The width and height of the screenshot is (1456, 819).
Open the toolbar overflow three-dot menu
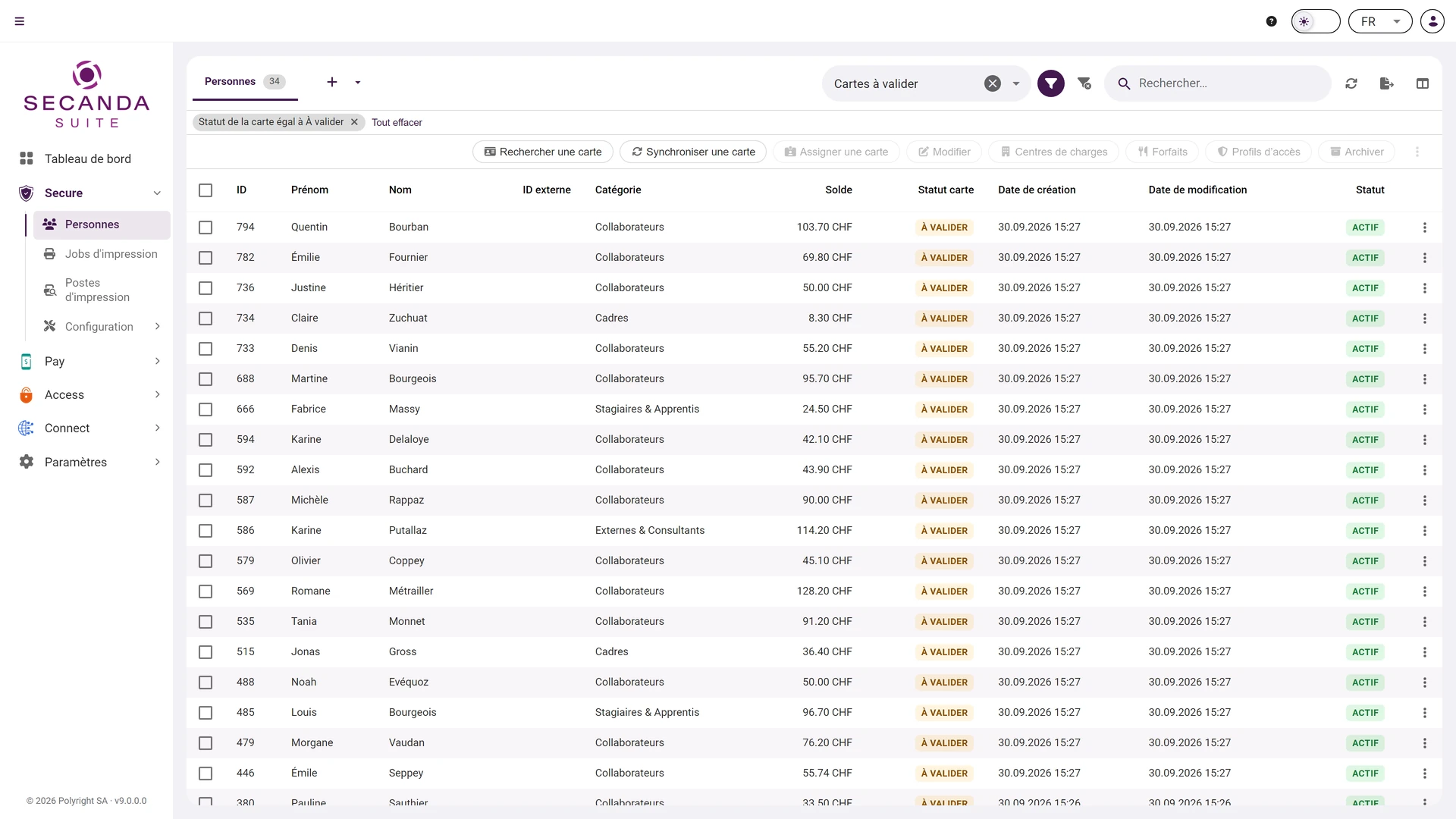[1417, 152]
